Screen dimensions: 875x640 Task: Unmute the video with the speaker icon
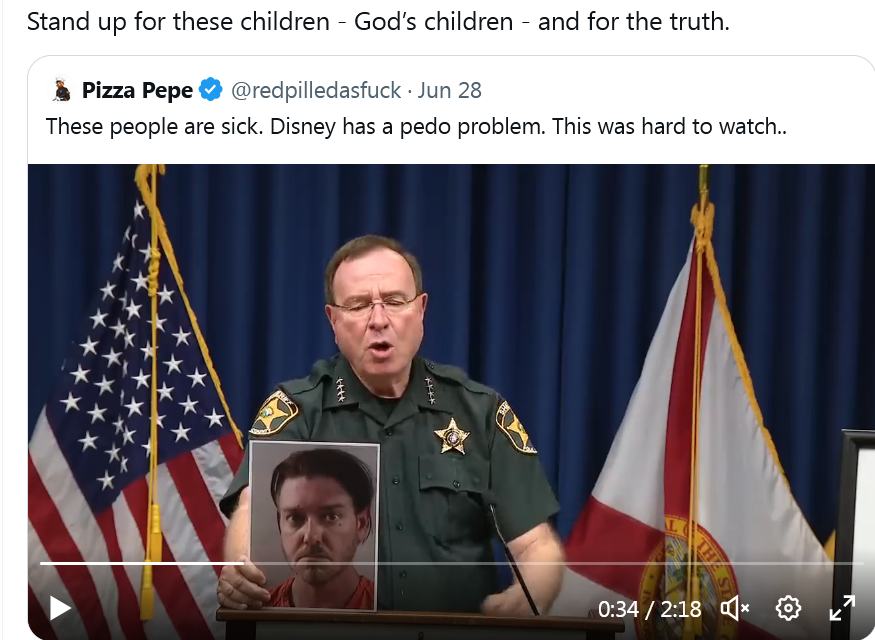click(x=734, y=608)
